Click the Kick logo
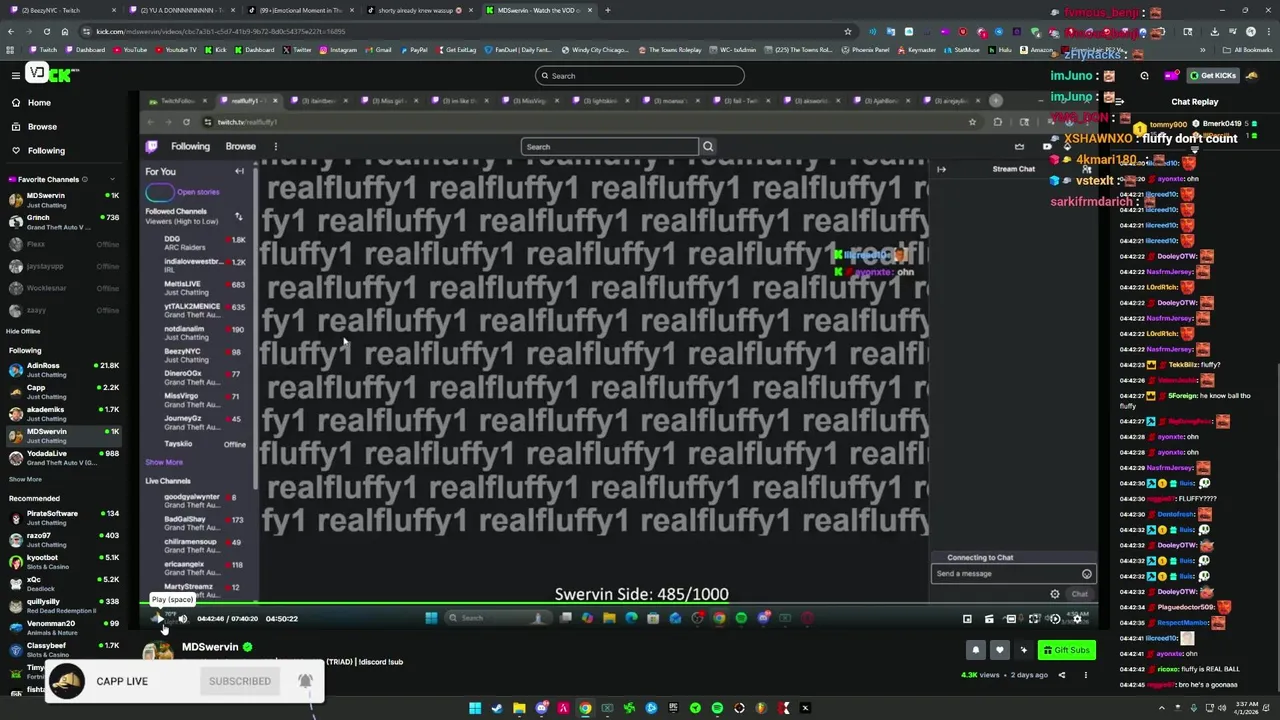Image resolution: width=1280 pixels, height=720 pixels. pyautogui.click(x=51, y=74)
